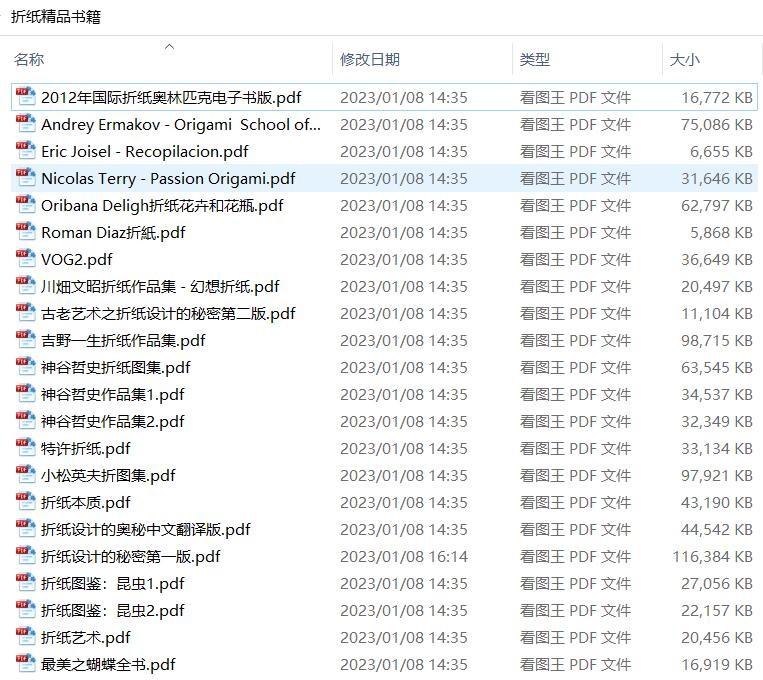Click the PDF icon beside Andrey Ermakov file
The width and height of the screenshot is (763, 680).
(x=25, y=124)
